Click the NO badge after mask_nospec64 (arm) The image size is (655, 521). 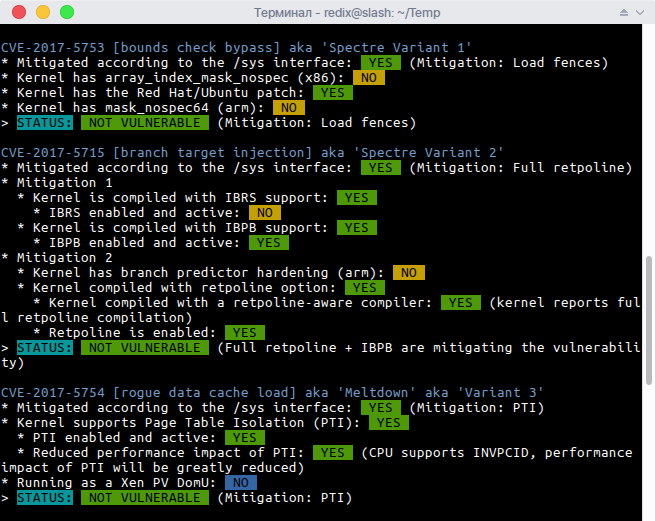[289, 108]
